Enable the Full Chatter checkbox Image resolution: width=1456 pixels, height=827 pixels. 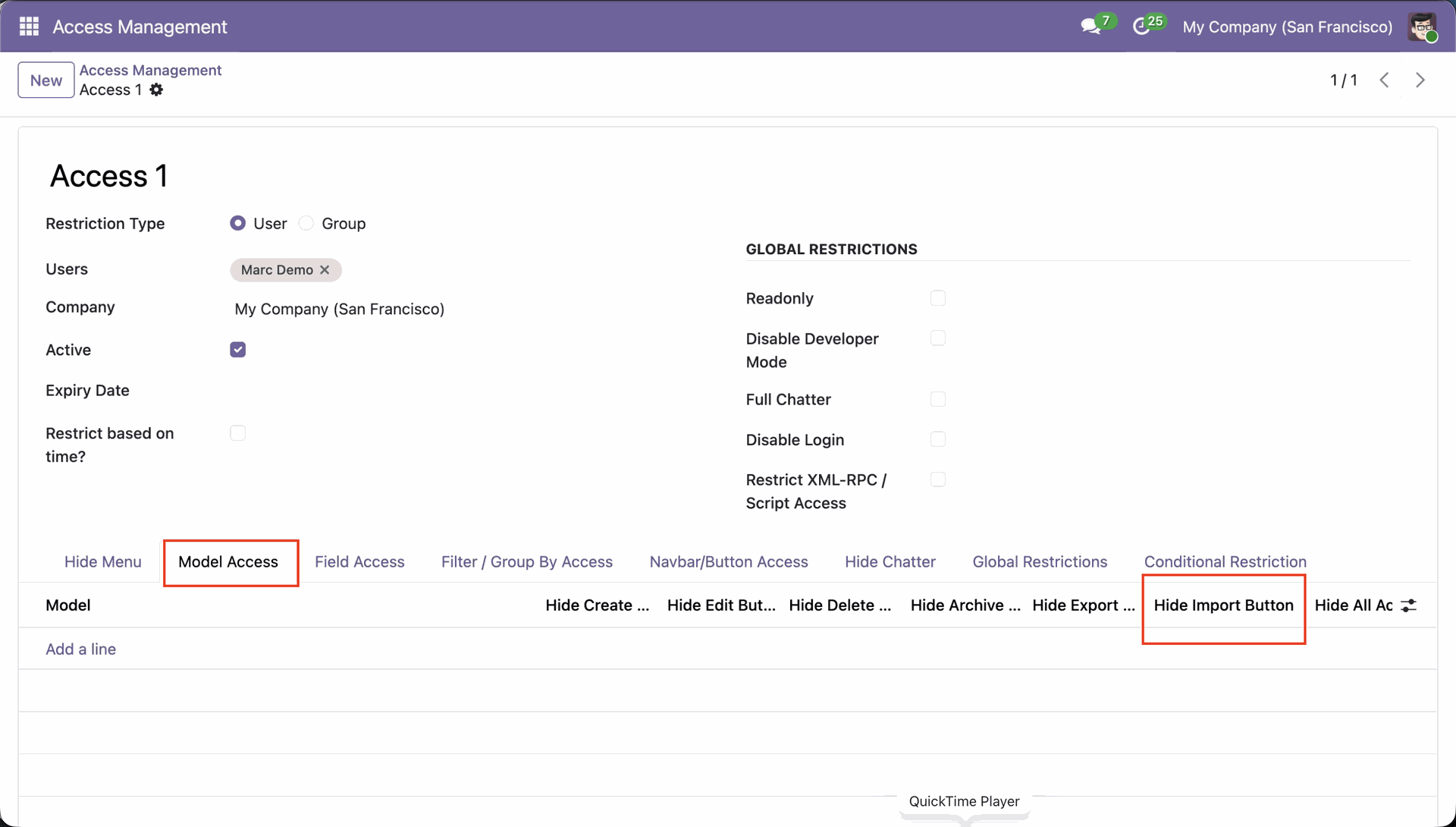(x=938, y=399)
